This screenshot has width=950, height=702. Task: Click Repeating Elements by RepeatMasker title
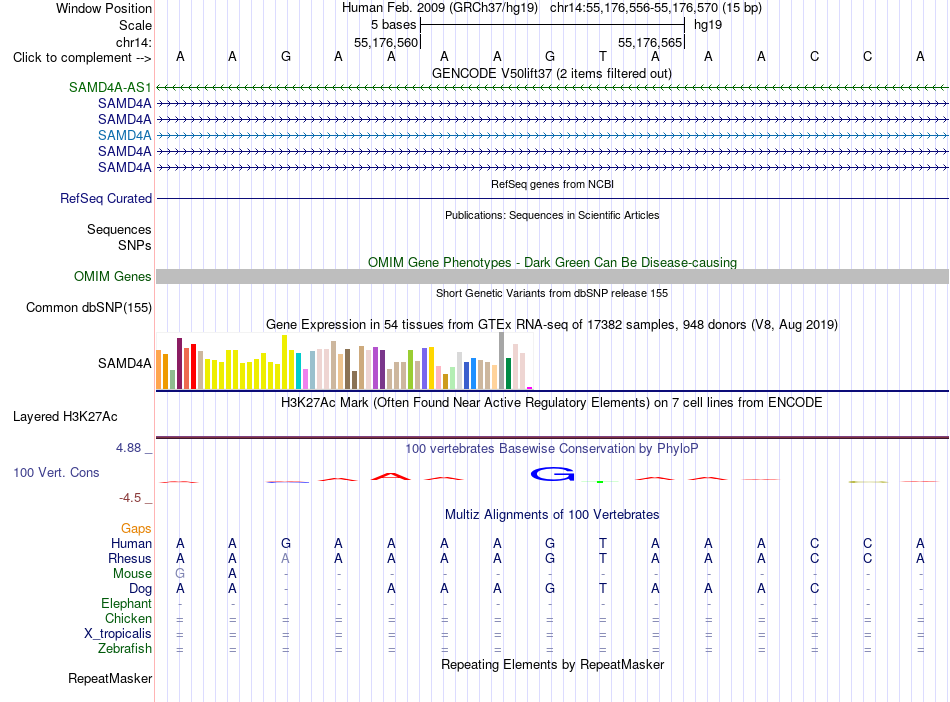click(x=553, y=664)
